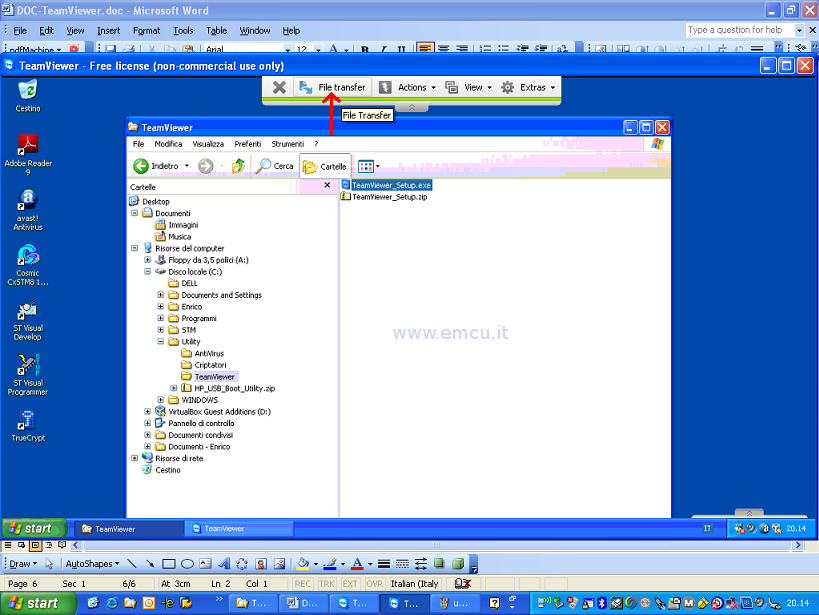
Task: Open the Insert menu in Word
Action: tap(109, 30)
